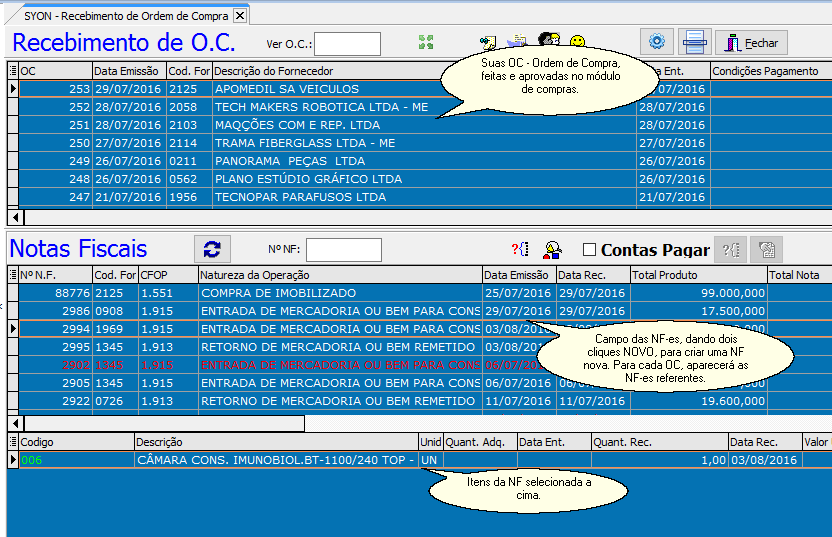The height and width of the screenshot is (537, 832).
Task: Click the red question mark icon
Action: coord(519,250)
